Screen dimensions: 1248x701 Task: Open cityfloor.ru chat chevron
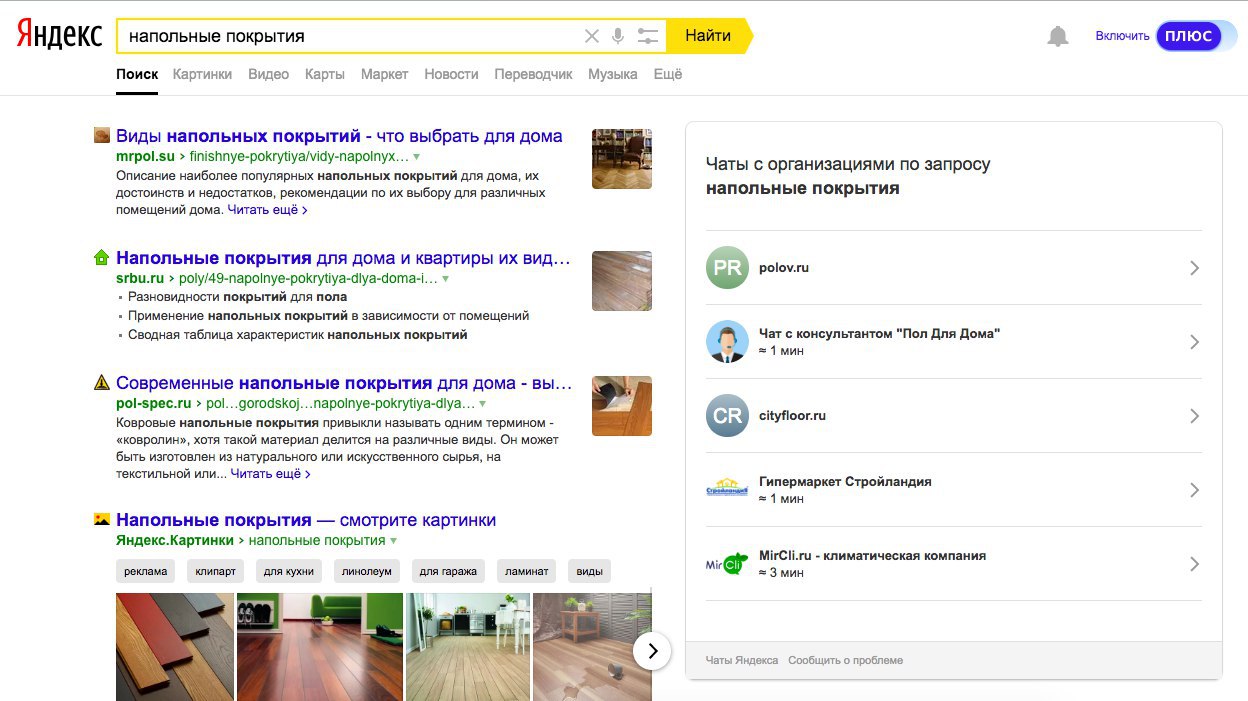click(x=1194, y=416)
